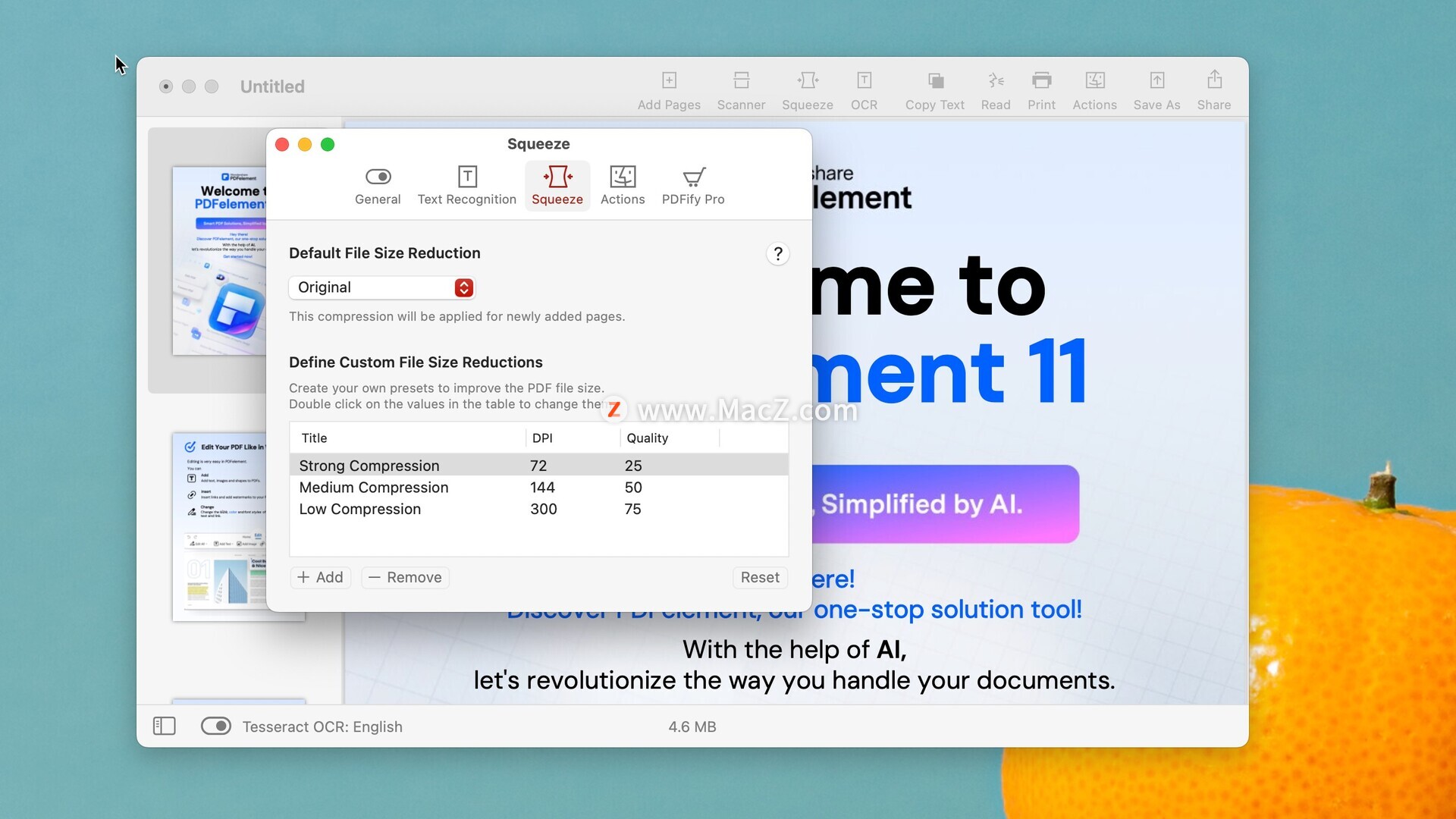Viewport: 1456px width, 819px height.
Task: Zoom the Squeeze window with green button
Action: click(x=328, y=145)
